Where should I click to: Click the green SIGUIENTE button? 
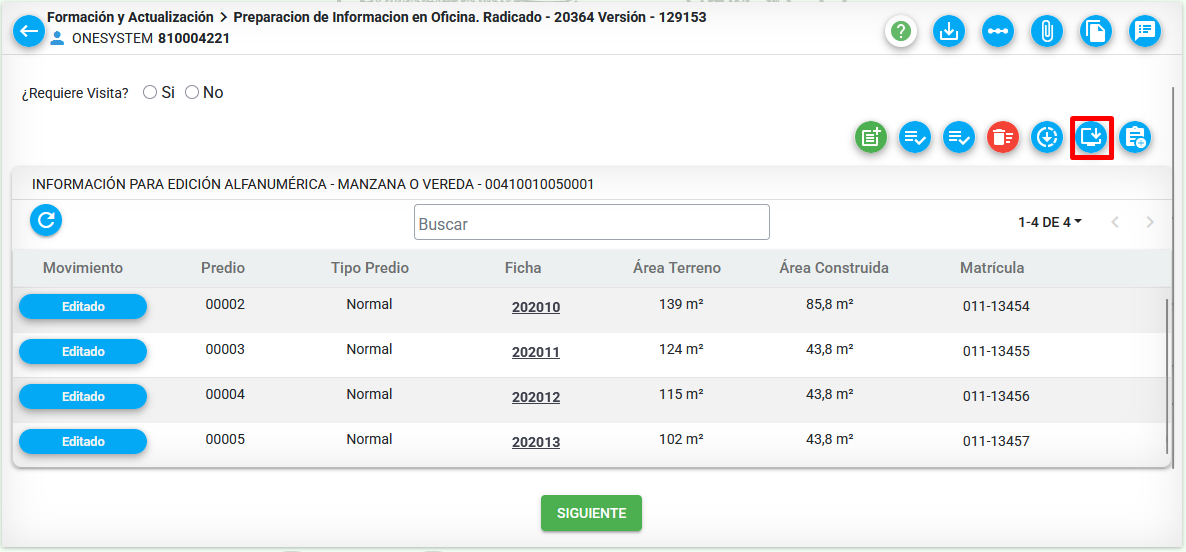tap(591, 513)
